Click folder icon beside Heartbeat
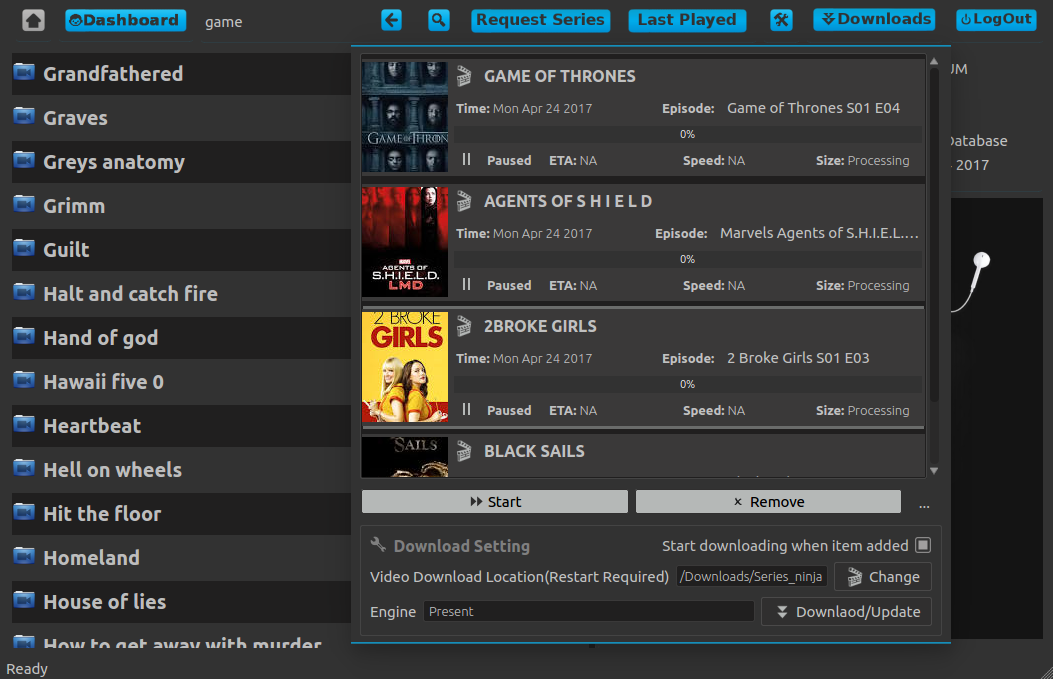 point(24,424)
